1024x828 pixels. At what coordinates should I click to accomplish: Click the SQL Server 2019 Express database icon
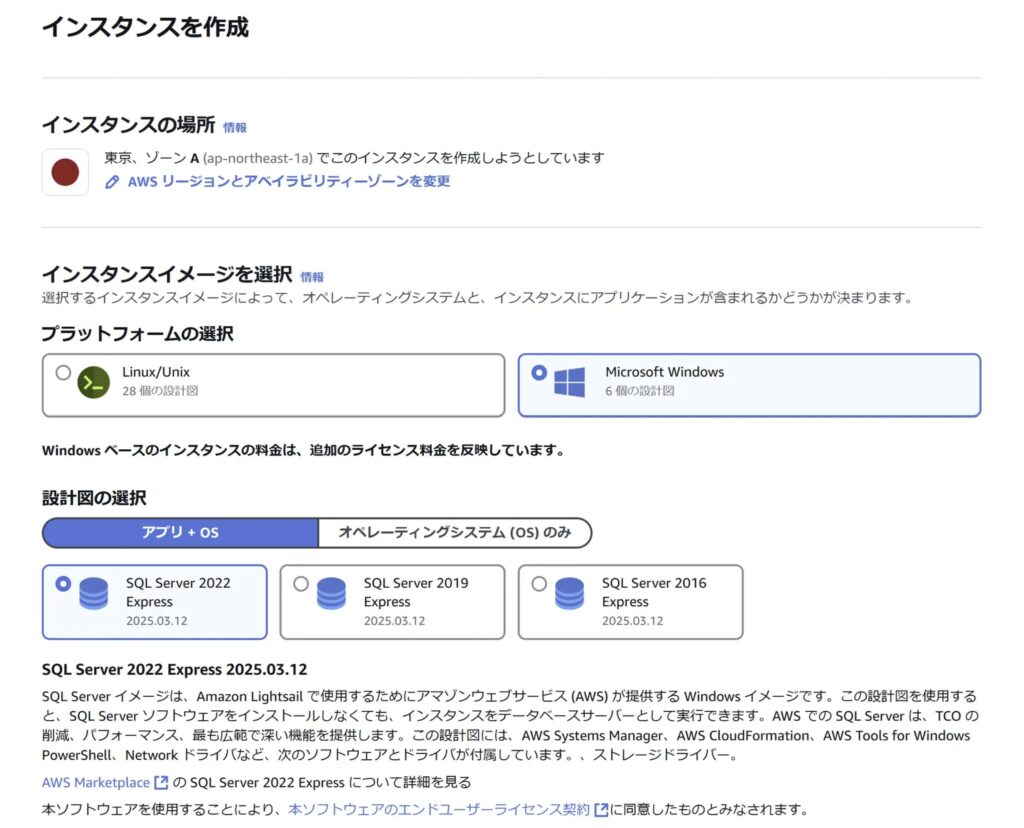[331, 593]
